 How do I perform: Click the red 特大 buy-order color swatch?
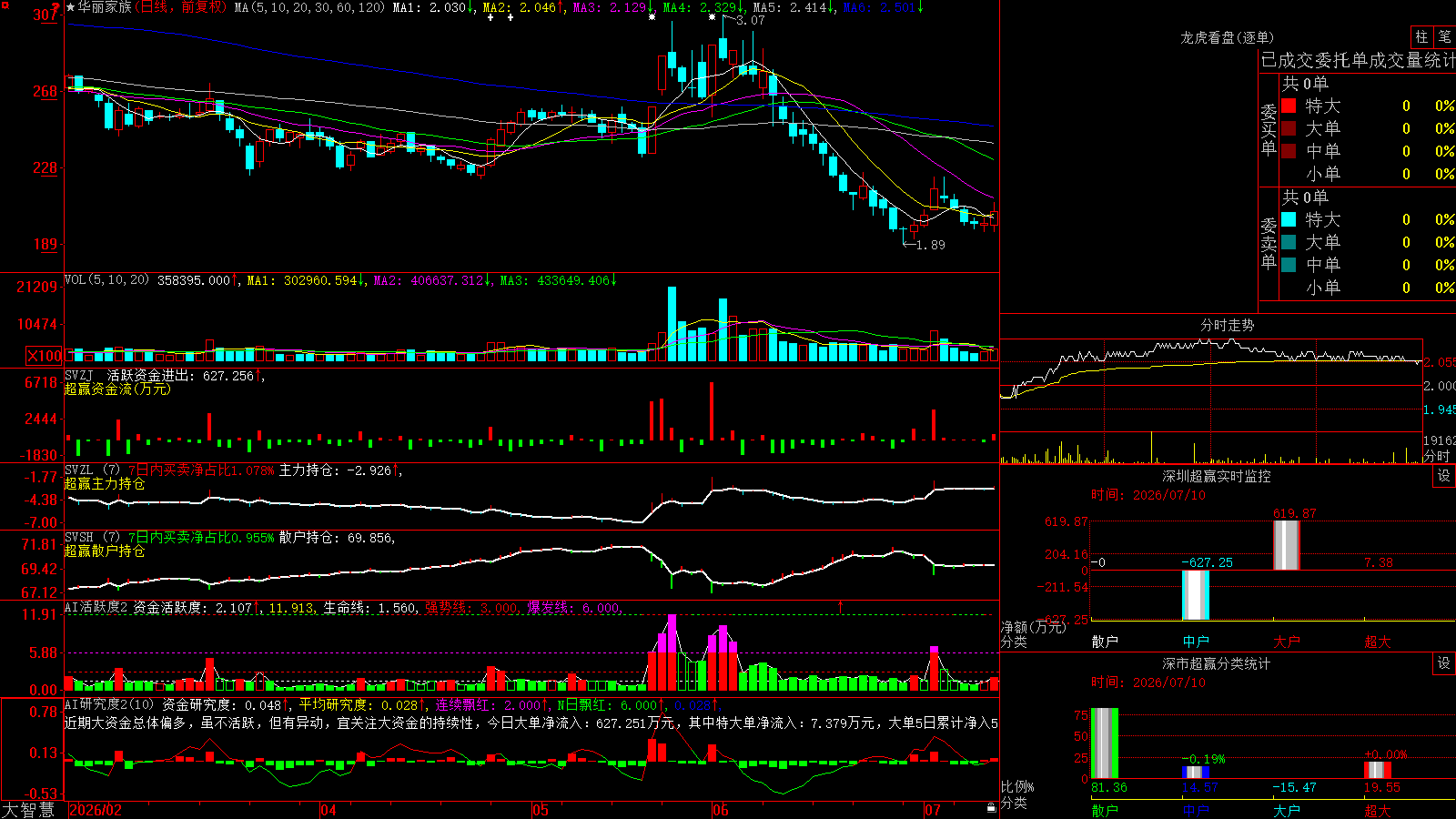[1289, 106]
